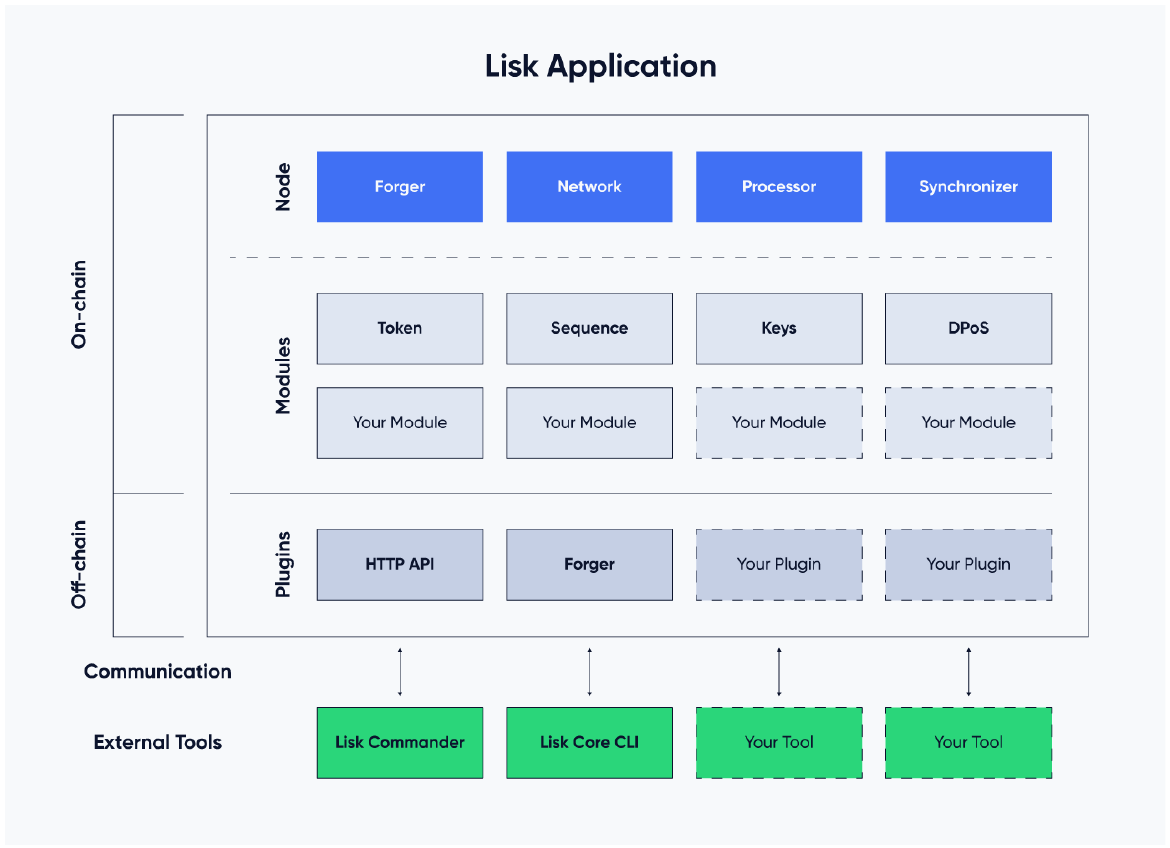1170x848 pixels.
Task: Select the Token module box
Action: pos(400,328)
